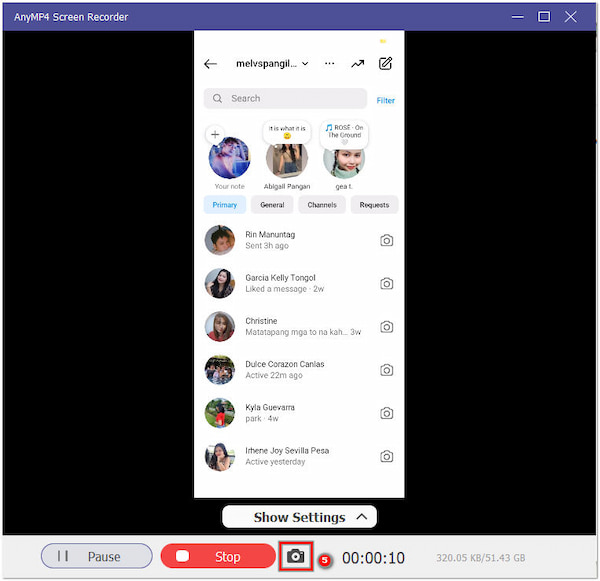Expand Show Settings panel
600x581 pixels.
click(299, 517)
